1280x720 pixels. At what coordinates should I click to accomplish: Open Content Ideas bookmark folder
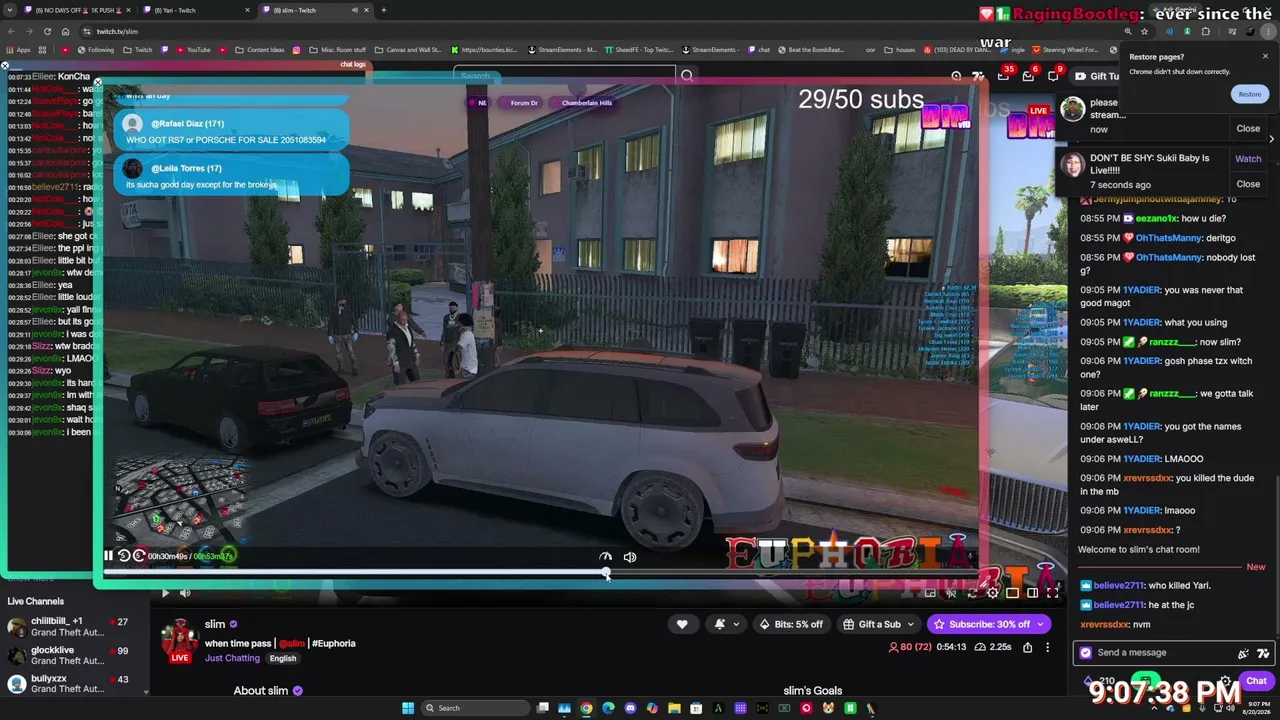[x=260, y=50]
